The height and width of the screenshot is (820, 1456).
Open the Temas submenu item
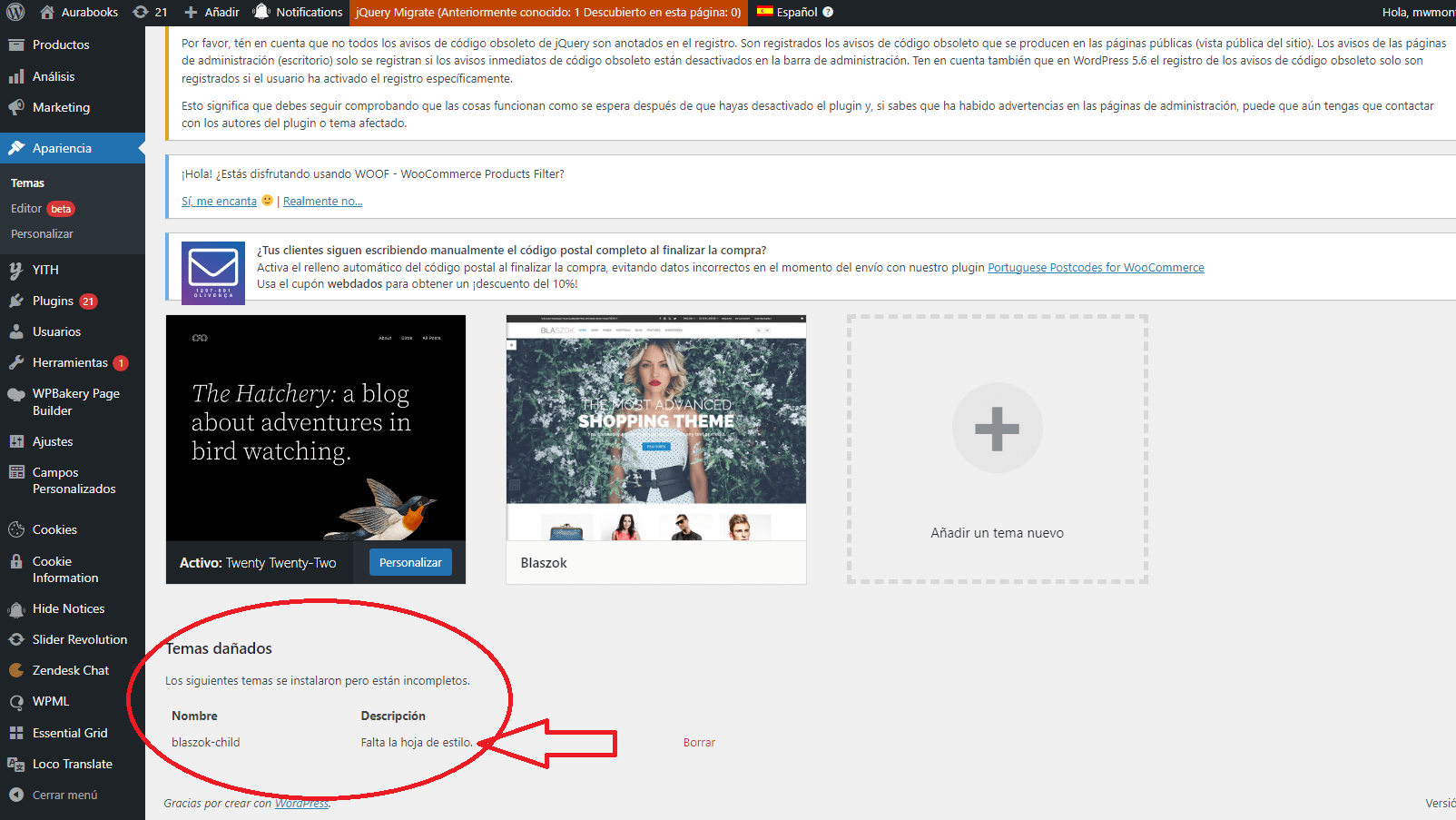coord(27,183)
